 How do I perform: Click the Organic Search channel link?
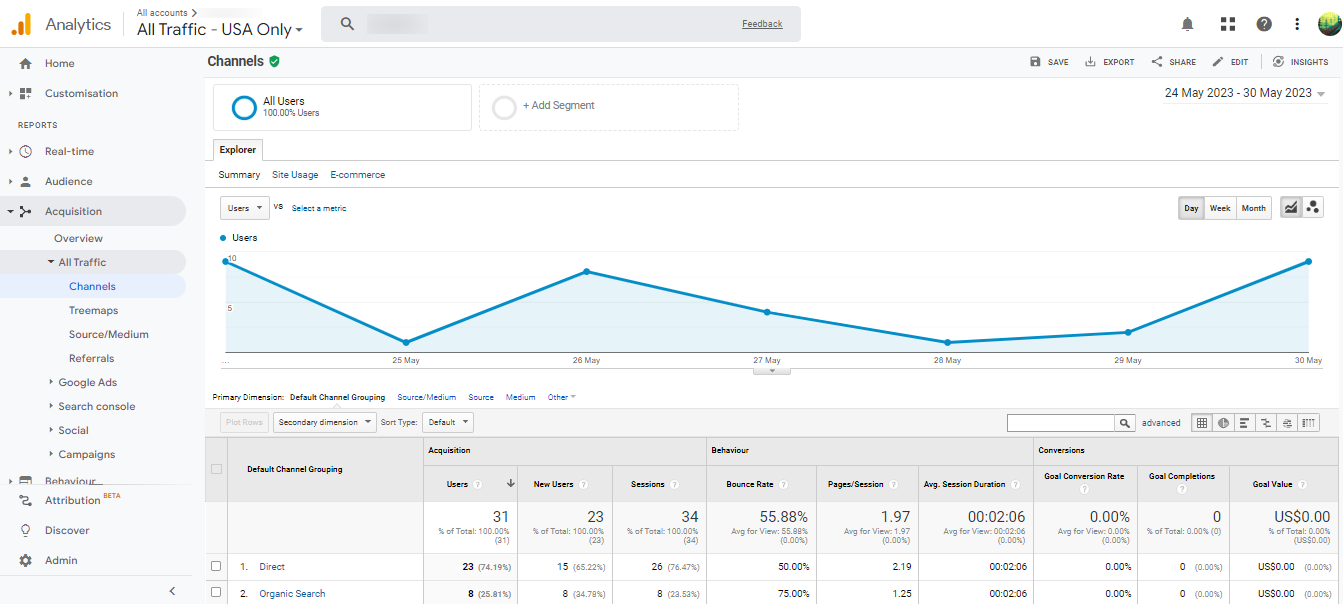(x=292, y=593)
